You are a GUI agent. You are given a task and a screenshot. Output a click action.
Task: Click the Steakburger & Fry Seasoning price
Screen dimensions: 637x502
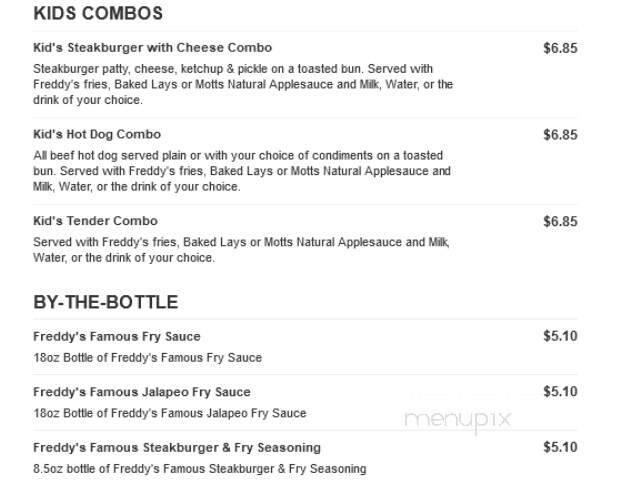point(560,447)
